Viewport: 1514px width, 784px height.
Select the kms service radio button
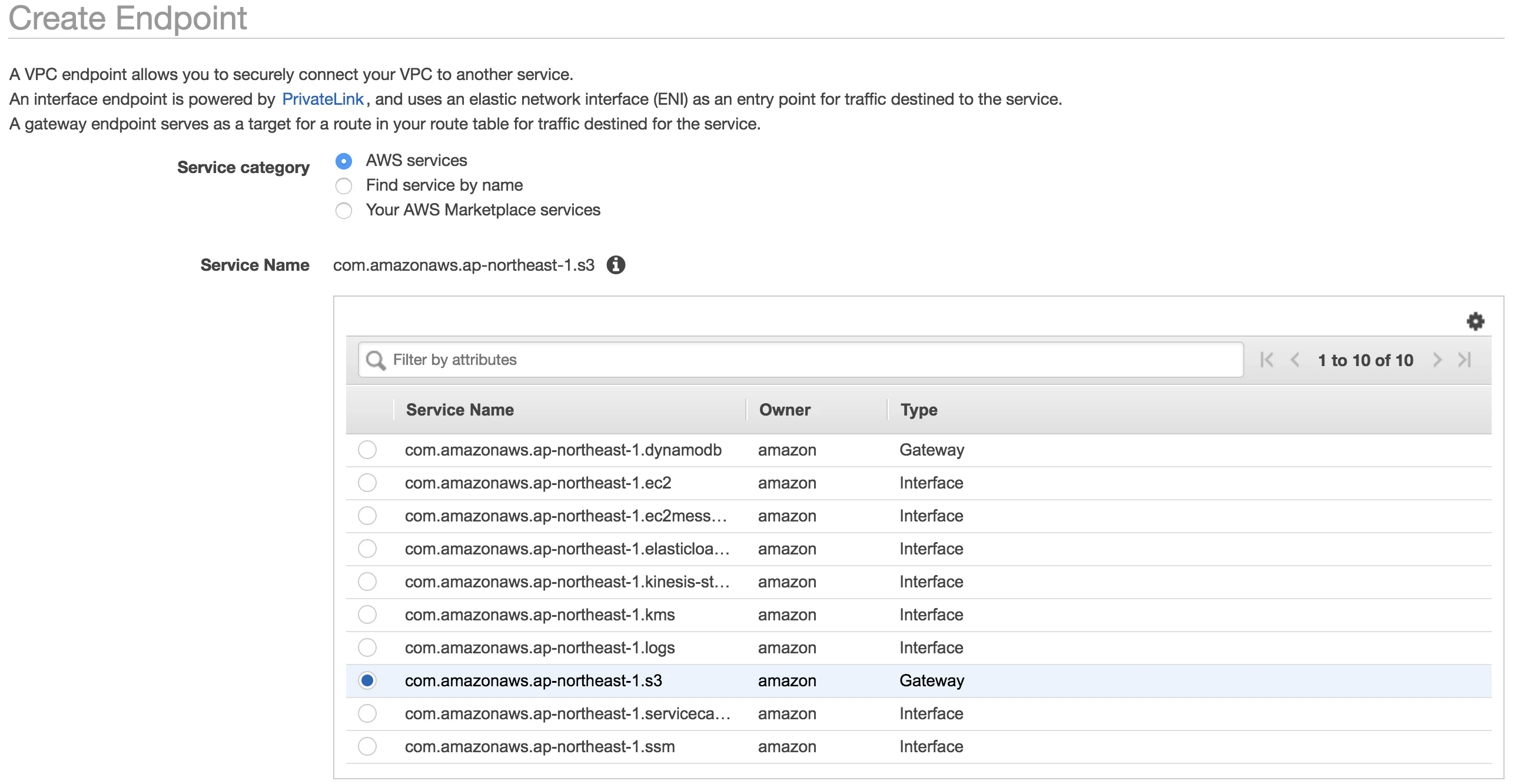tap(367, 614)
